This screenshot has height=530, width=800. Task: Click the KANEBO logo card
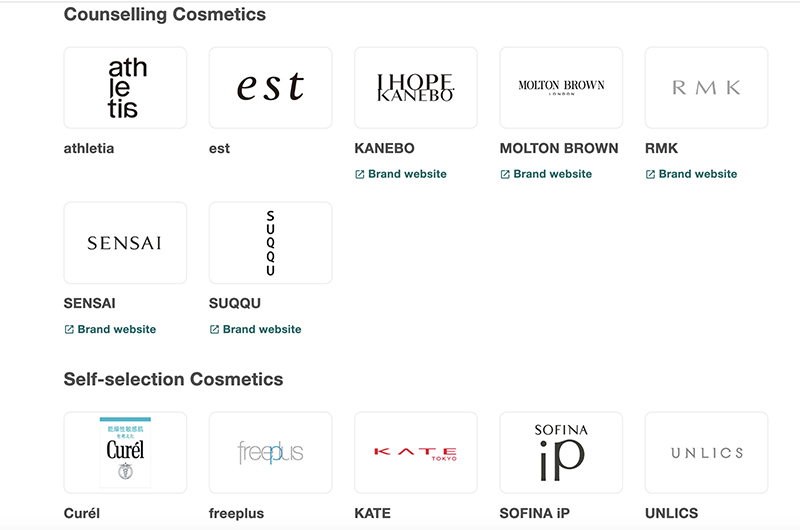click(416, 88)
